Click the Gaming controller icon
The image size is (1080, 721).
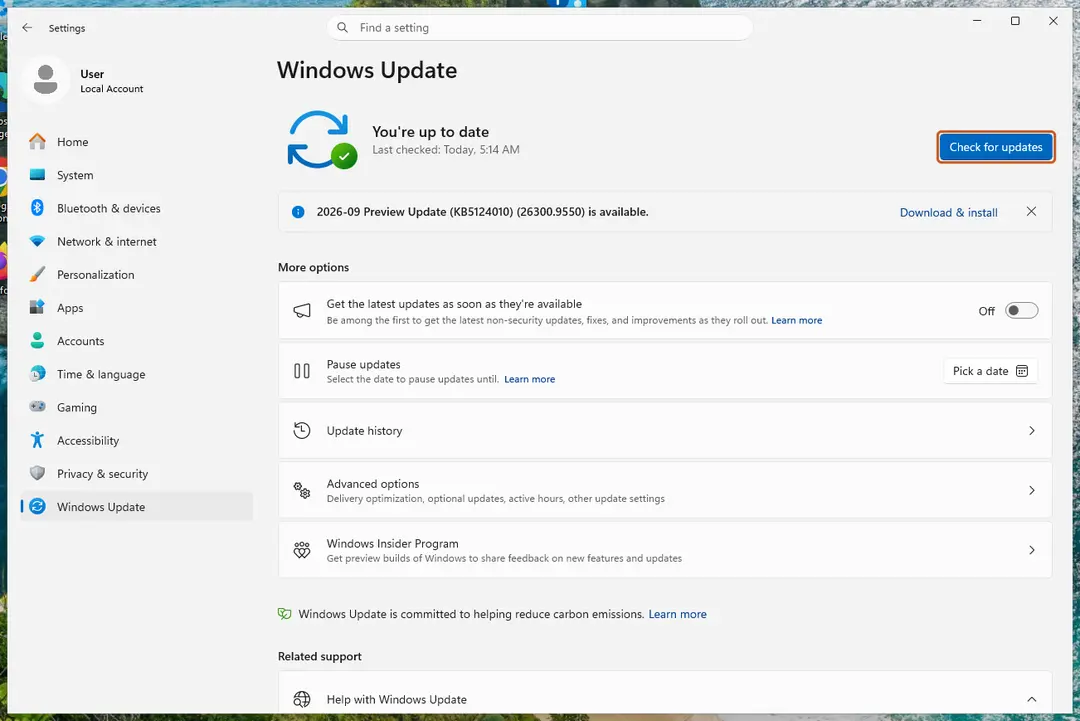[x=37, y=406]
